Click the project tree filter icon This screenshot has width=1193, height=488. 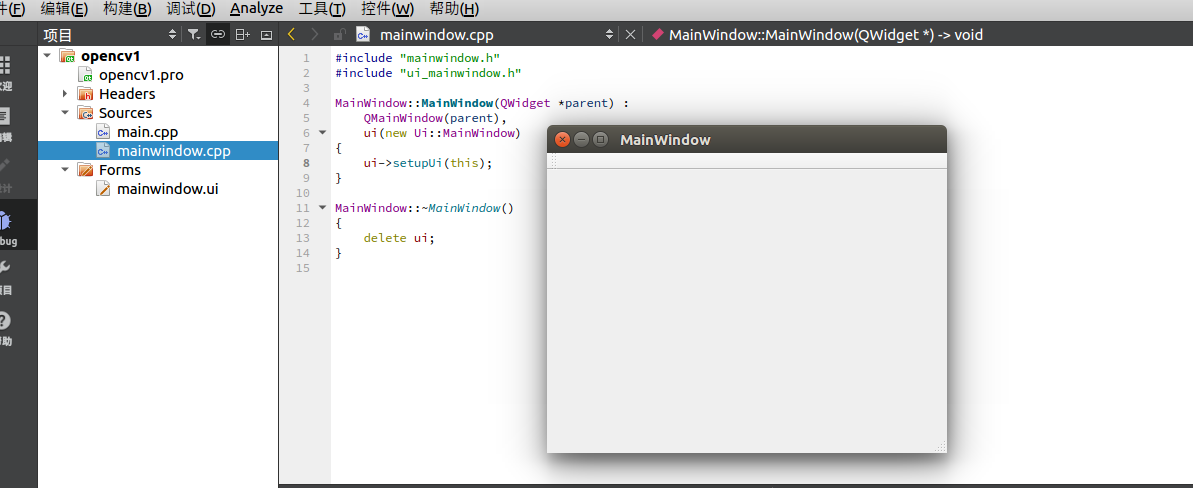pyautogui.click(x=195, y=34)
